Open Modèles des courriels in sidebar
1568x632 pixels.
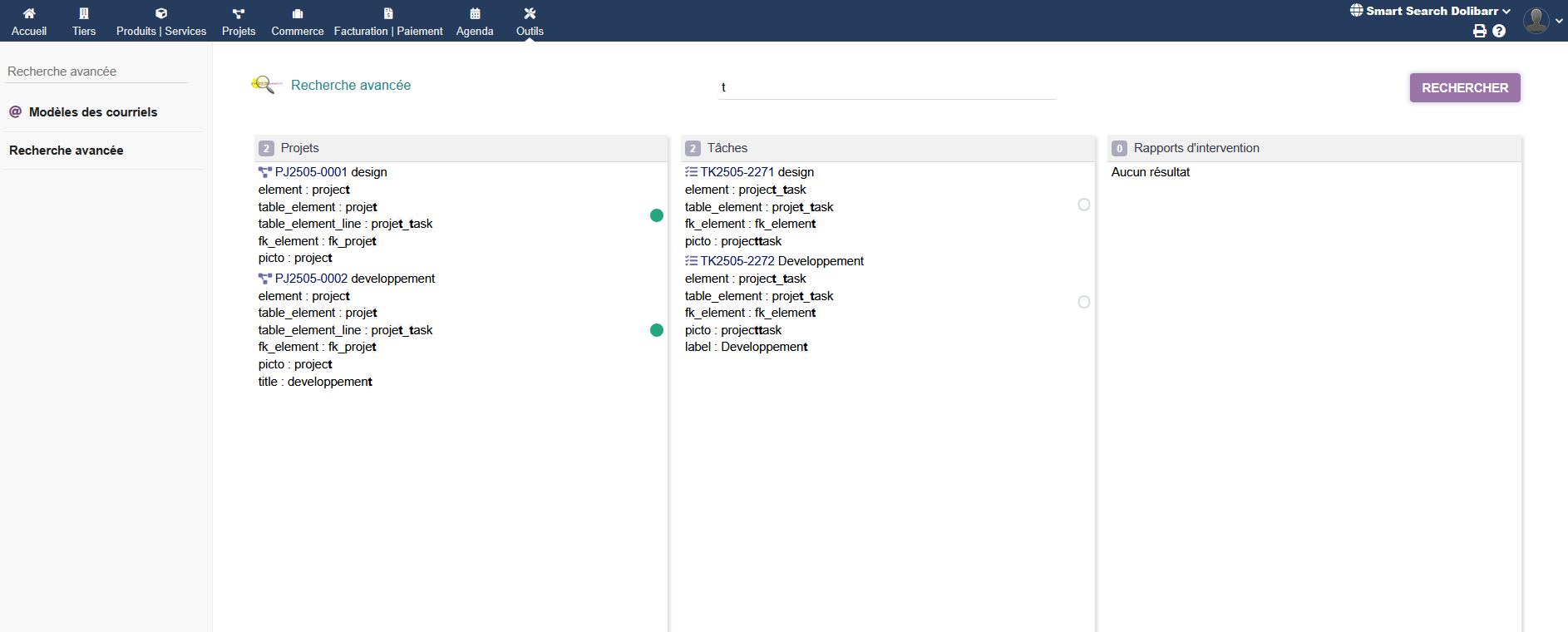pyautogui.click(x=92, y=112)
